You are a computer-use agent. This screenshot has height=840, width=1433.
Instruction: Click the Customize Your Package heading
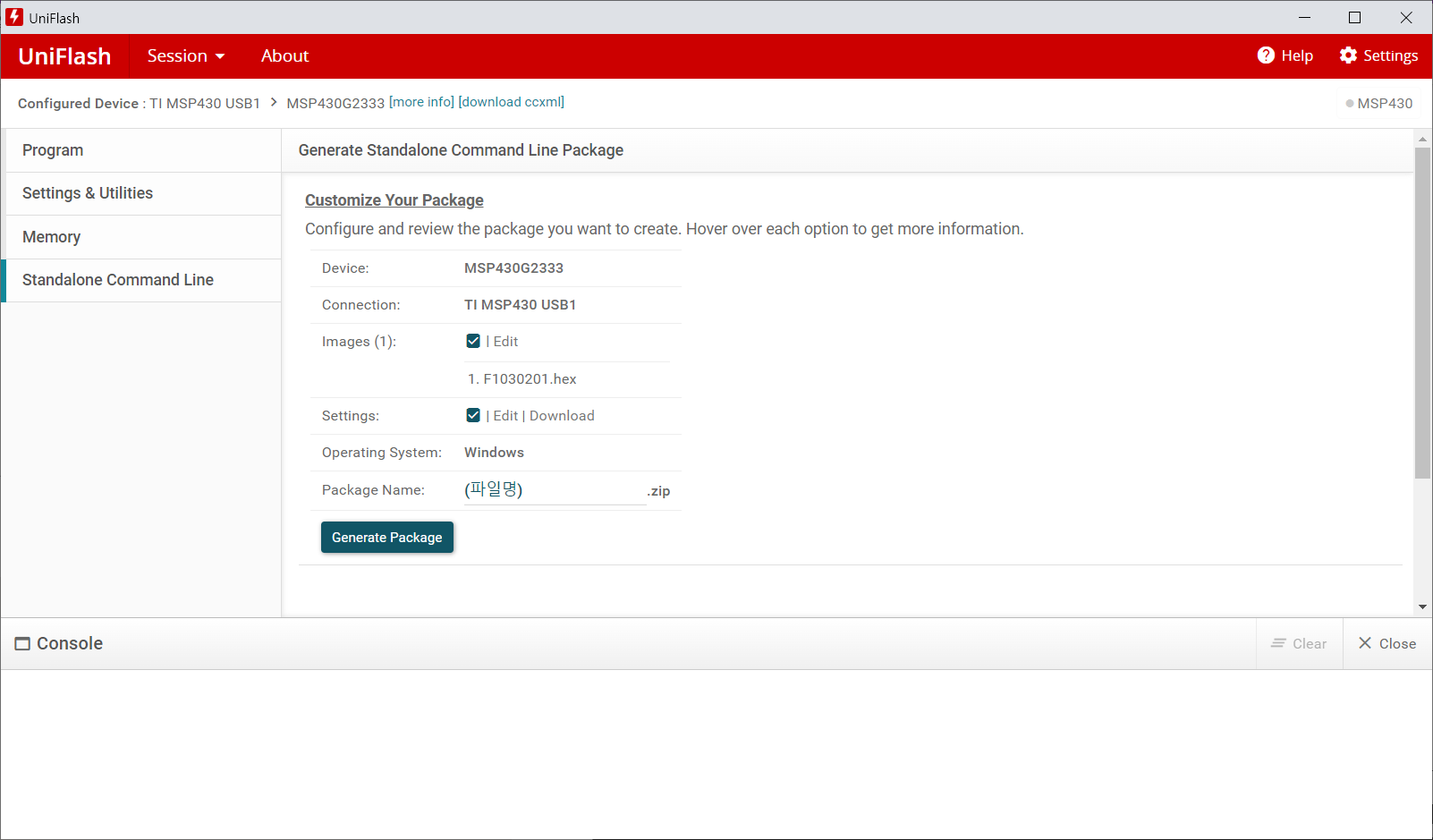coord(394,200)
